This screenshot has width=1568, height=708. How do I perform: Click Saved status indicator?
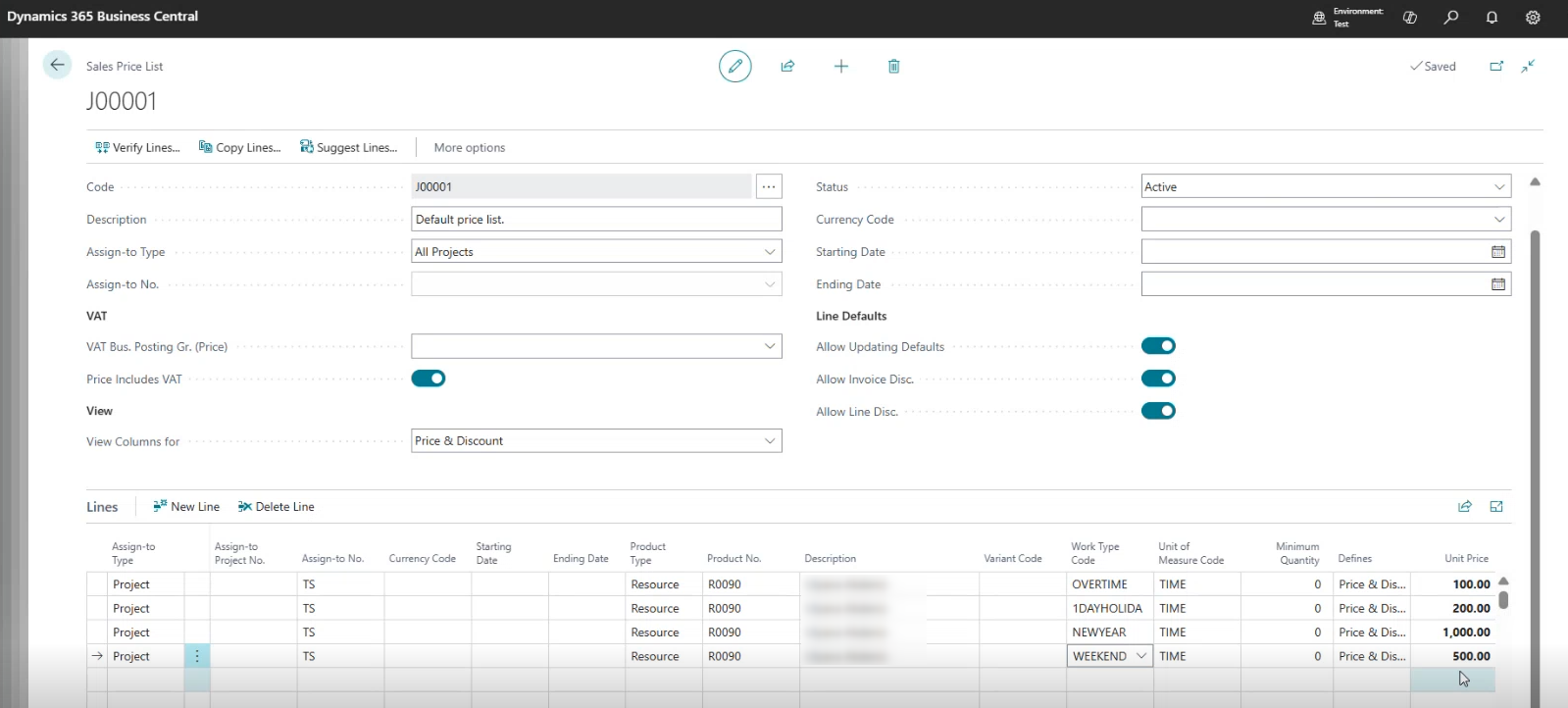coord(1433,66)
